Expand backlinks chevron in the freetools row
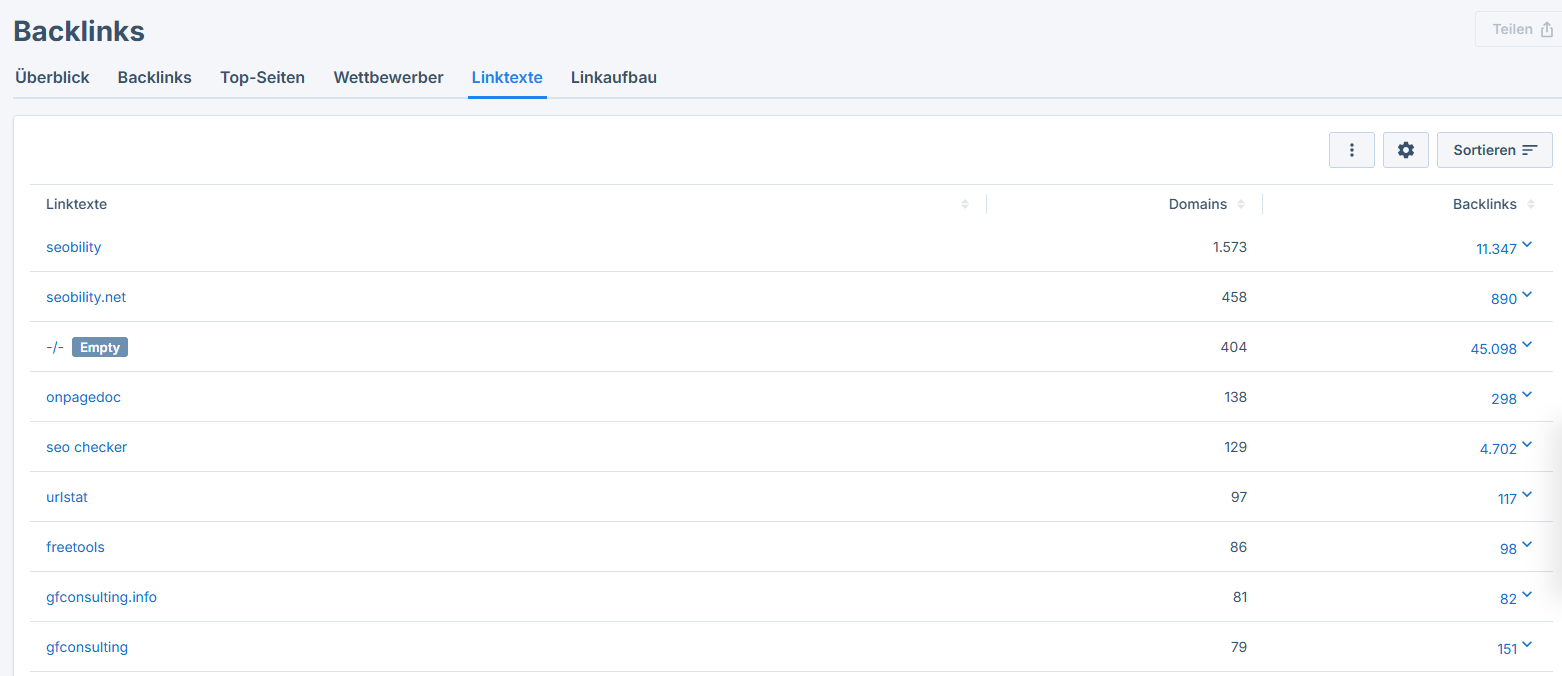The image size is (1562, 676). (1527, 545)
